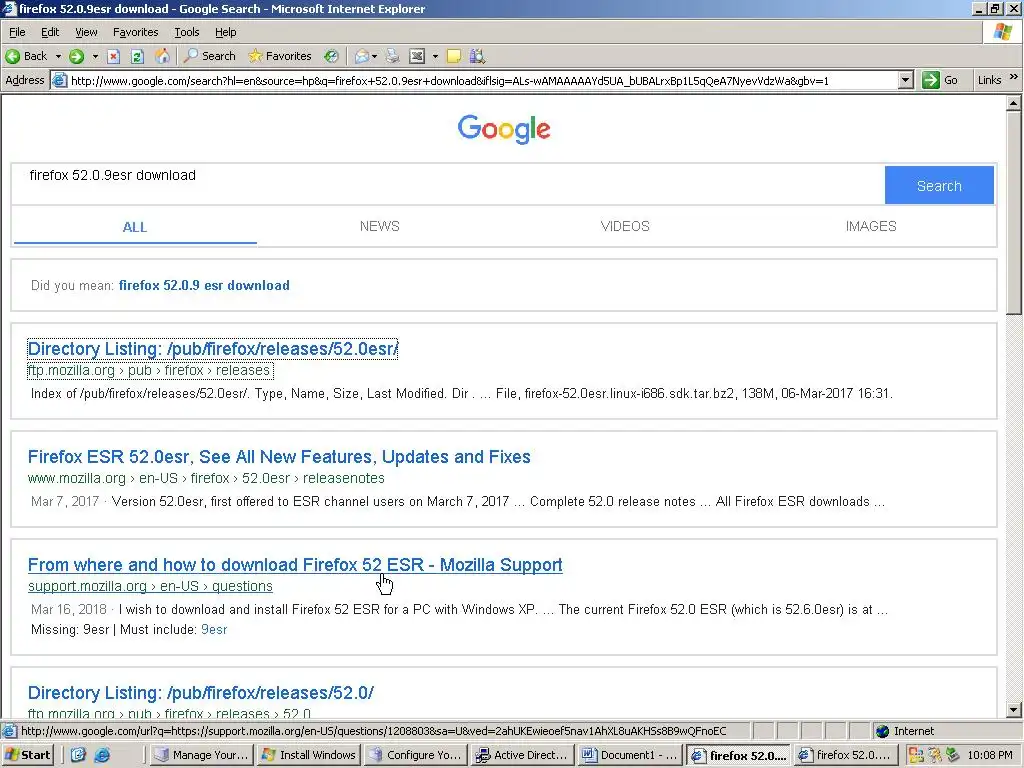Click the 'Must include: 9esr' link
The height and width of the screenshot is (768, 1024).
click(x=214, y=630)
